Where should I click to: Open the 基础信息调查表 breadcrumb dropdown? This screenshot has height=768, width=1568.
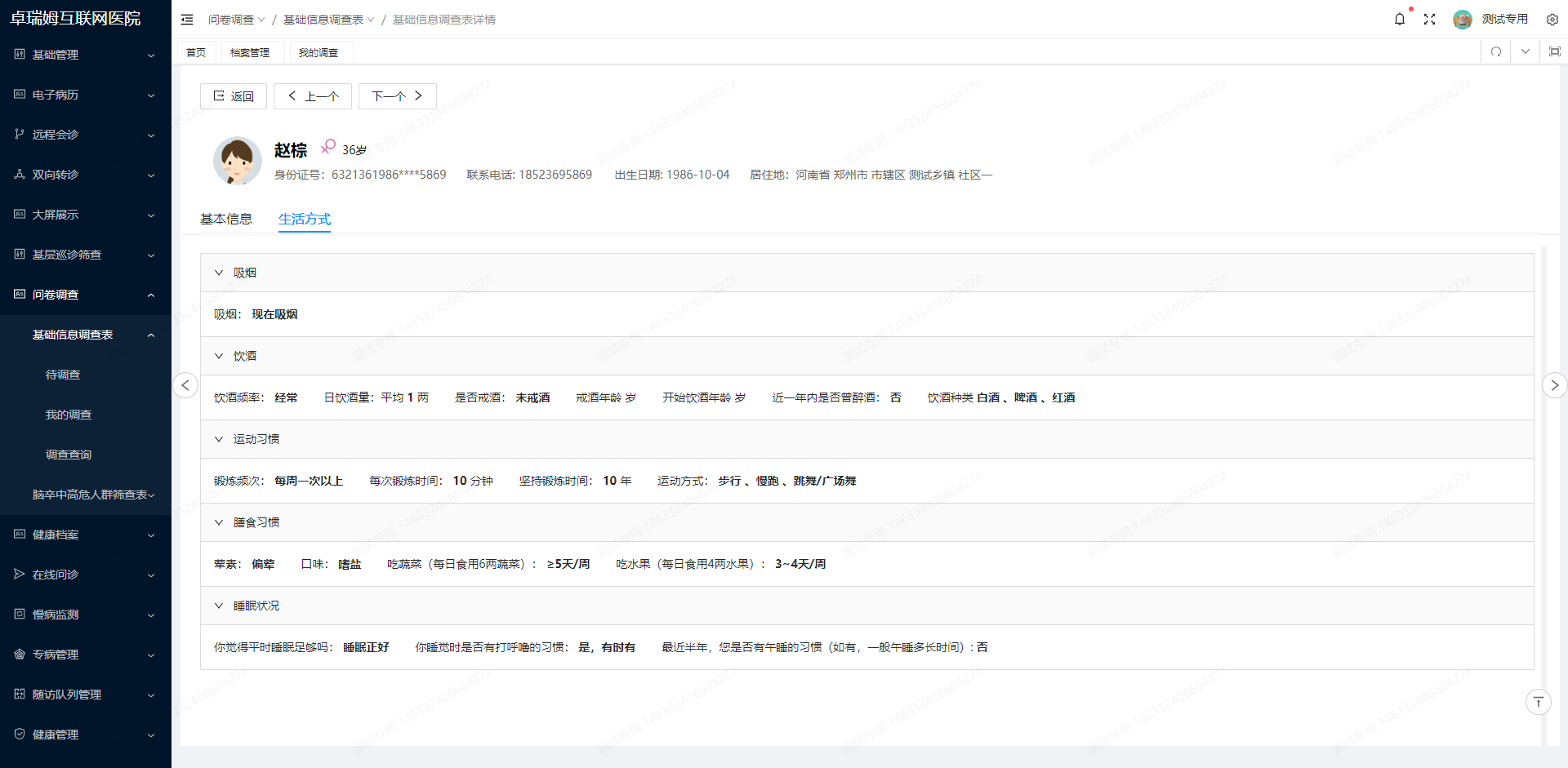[x=328, y=20]
